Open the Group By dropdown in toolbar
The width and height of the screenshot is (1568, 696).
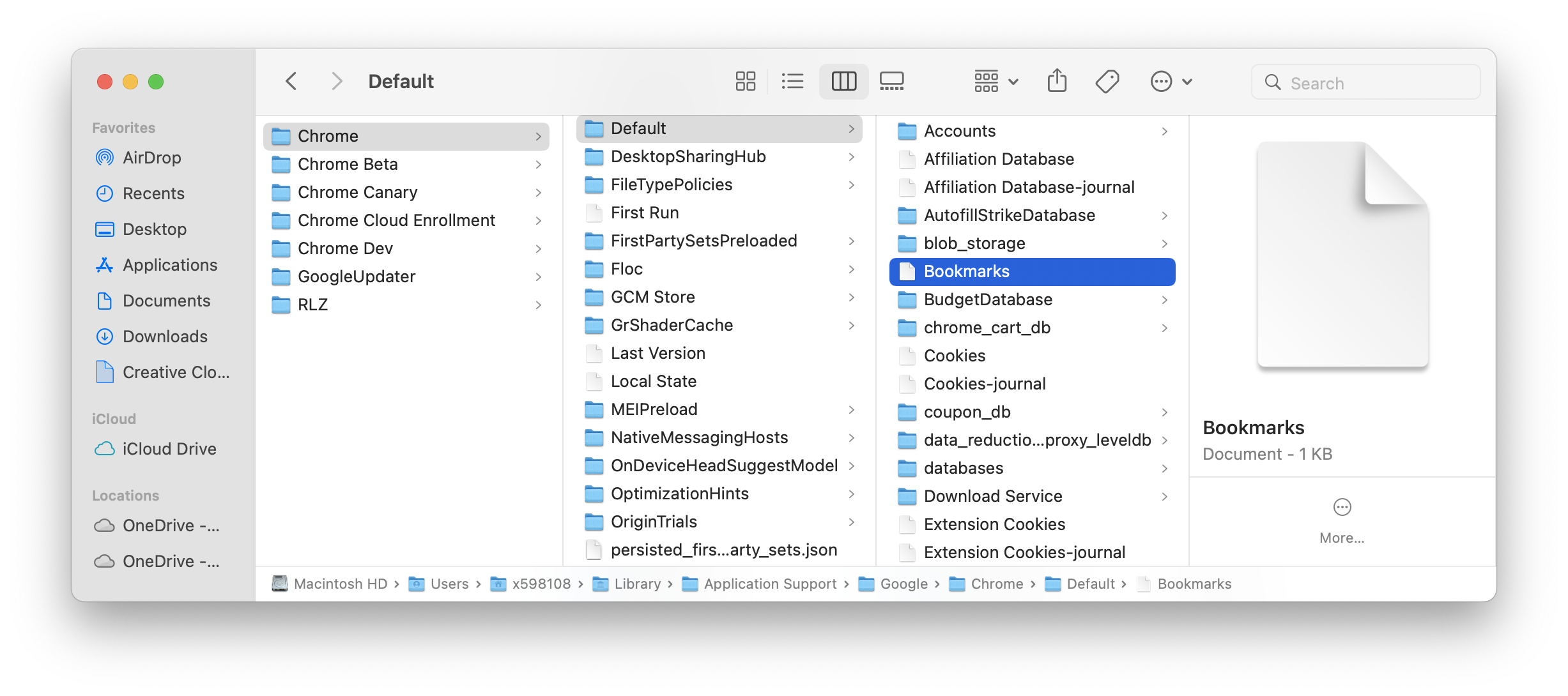tap(995, 82)
